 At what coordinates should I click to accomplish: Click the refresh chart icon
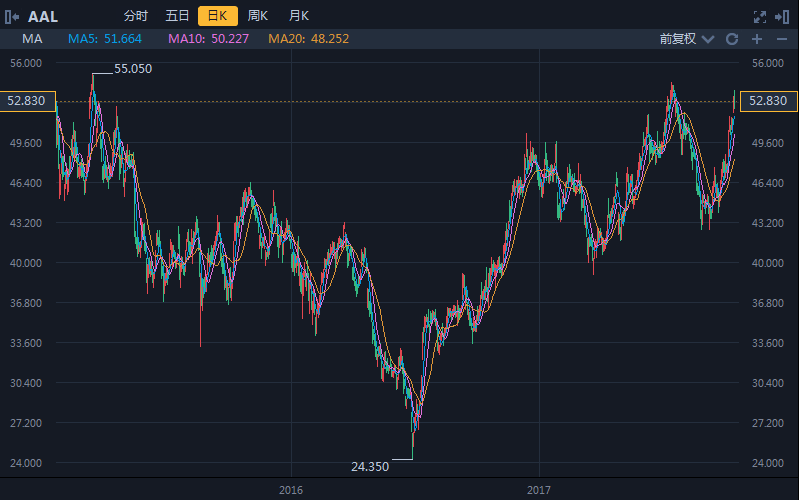732,39
